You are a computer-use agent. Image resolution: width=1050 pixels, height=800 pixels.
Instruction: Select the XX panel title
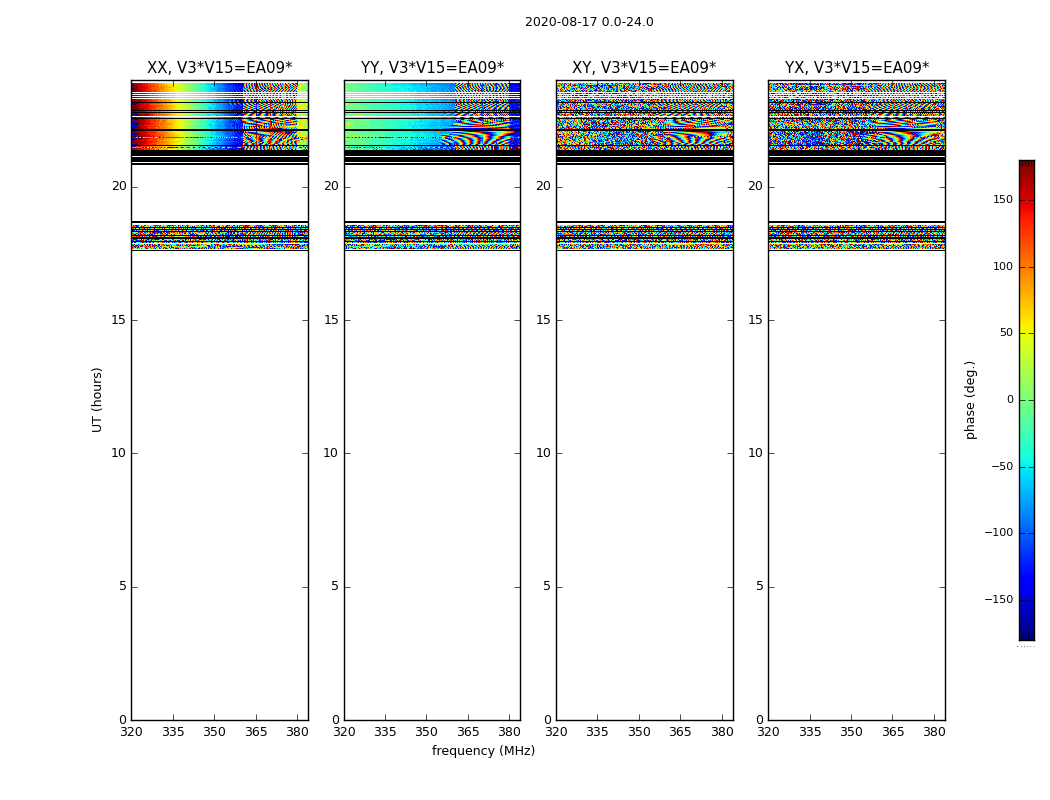point(219,68)
